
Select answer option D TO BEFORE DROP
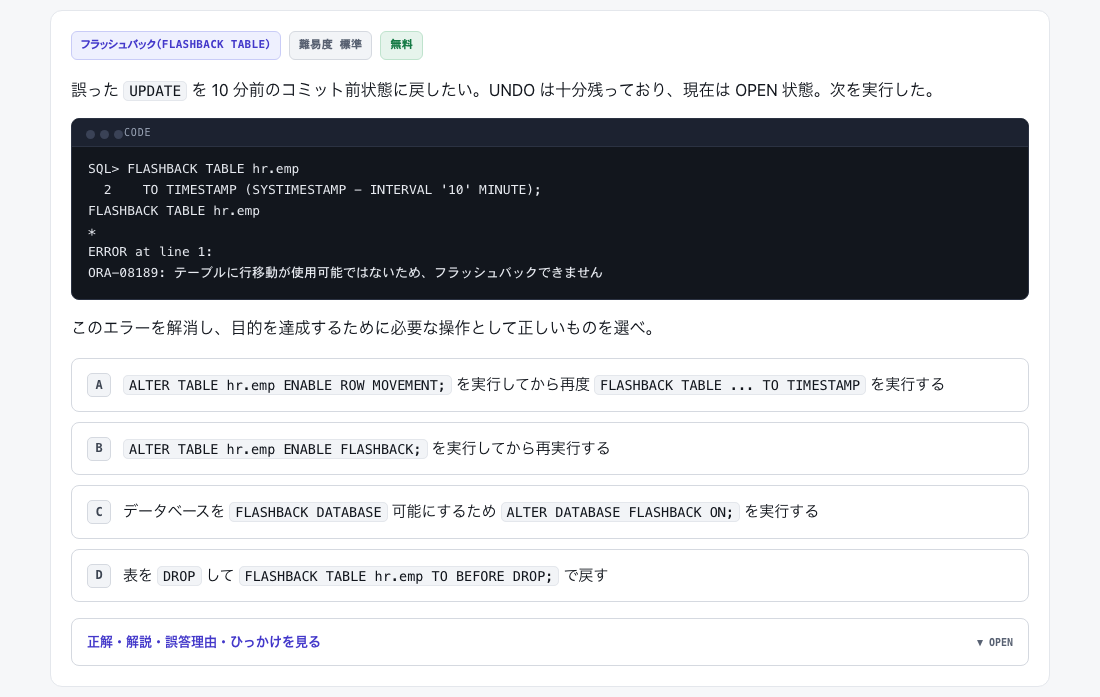pos(549,576)
